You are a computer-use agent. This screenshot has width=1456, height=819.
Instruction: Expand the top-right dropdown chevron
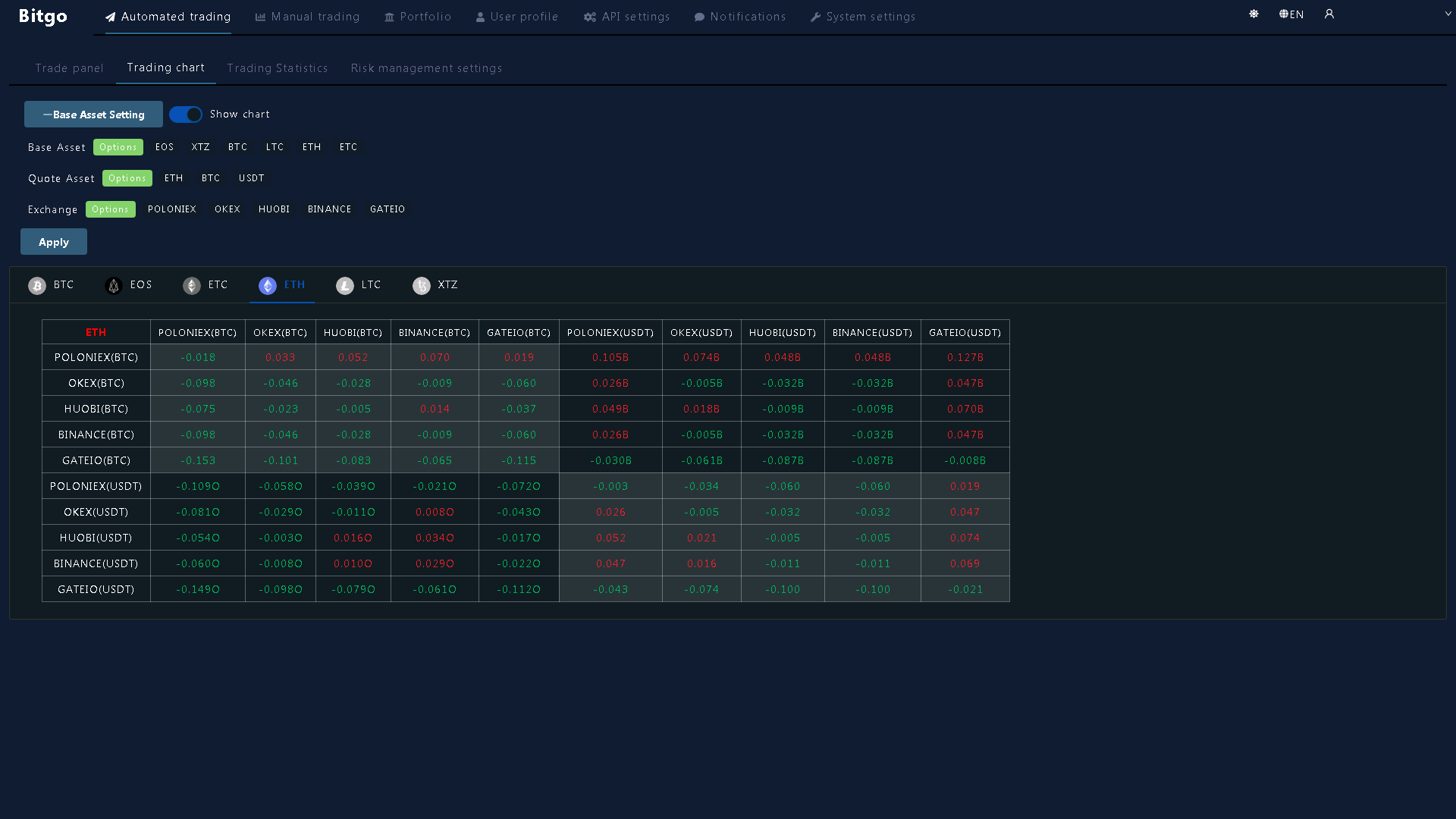[1448, 14]
